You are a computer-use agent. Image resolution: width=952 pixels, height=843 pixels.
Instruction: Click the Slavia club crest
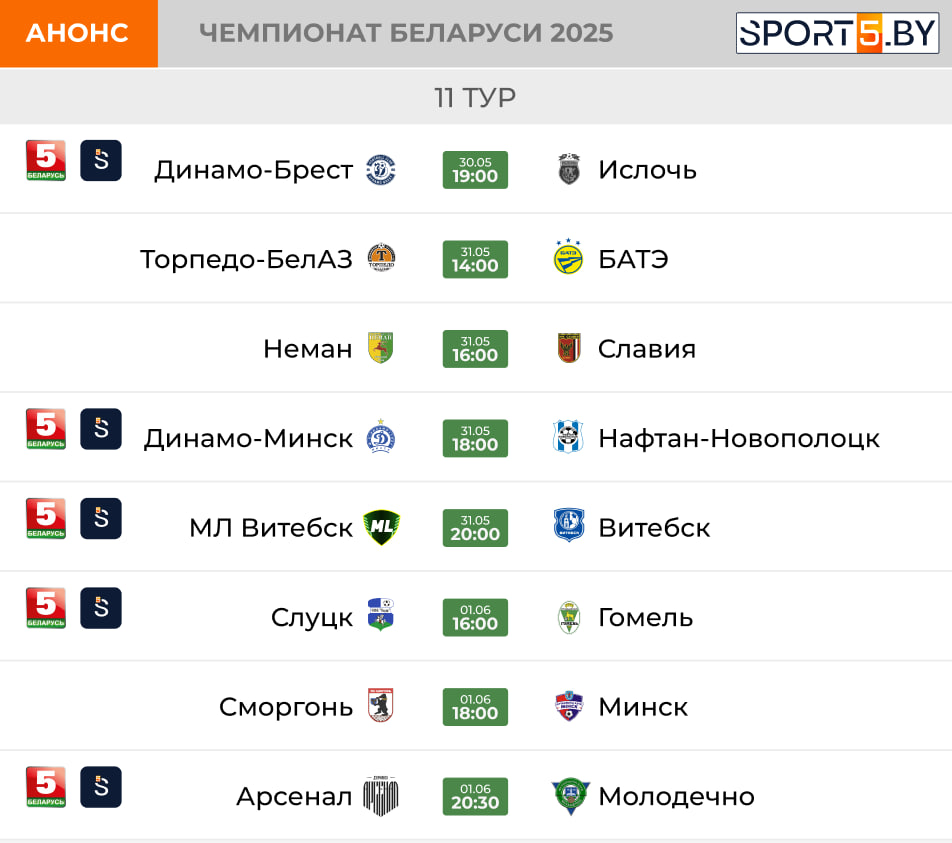point(569,348)
